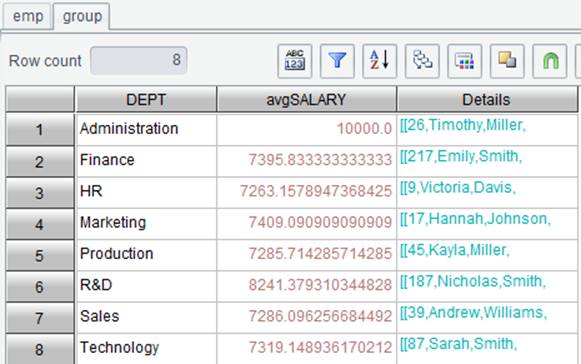Viewport: 581px width, 364px height.
Task: Click the R&D cell
Action: click(146, 286)
